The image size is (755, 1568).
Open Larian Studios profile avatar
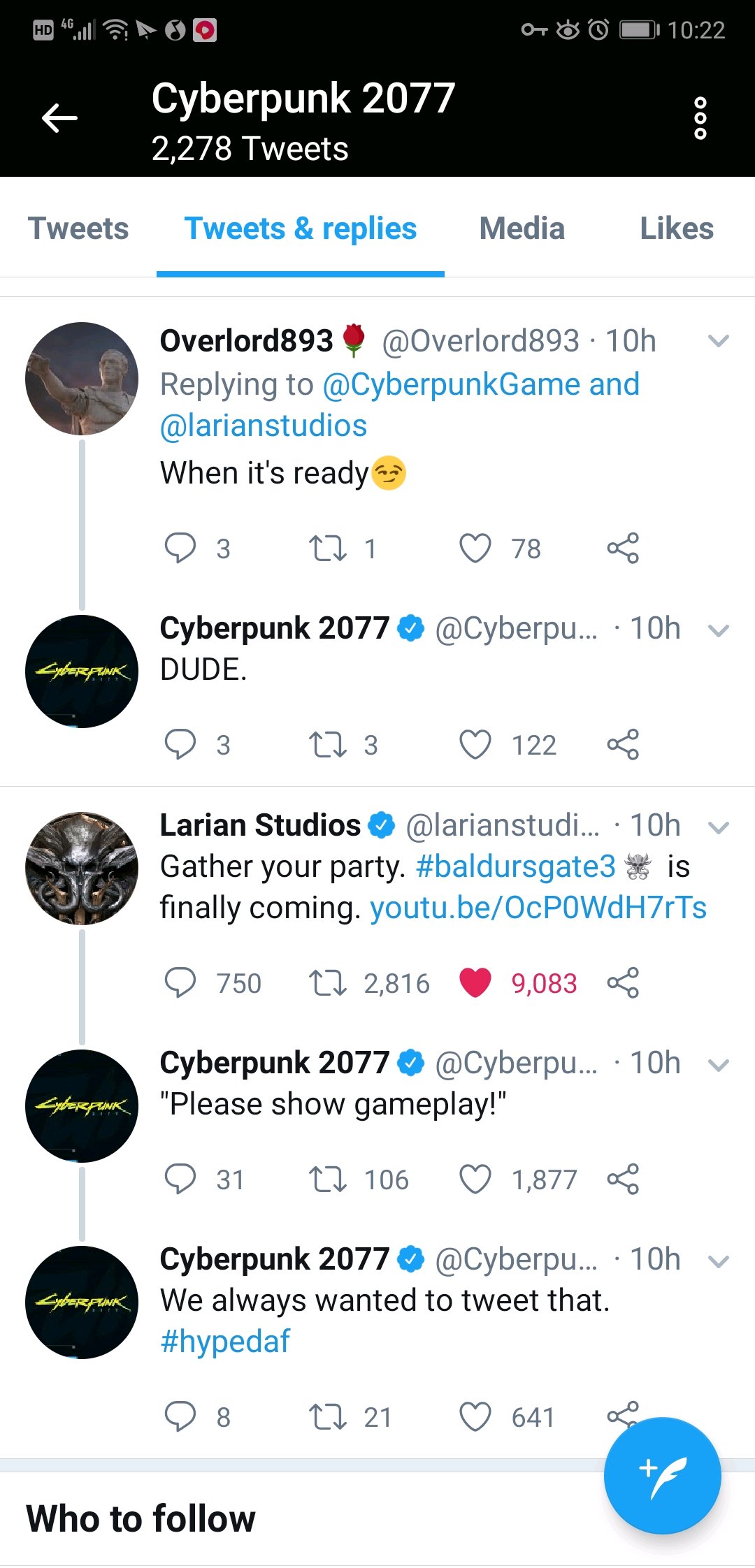tap(82, 868)
